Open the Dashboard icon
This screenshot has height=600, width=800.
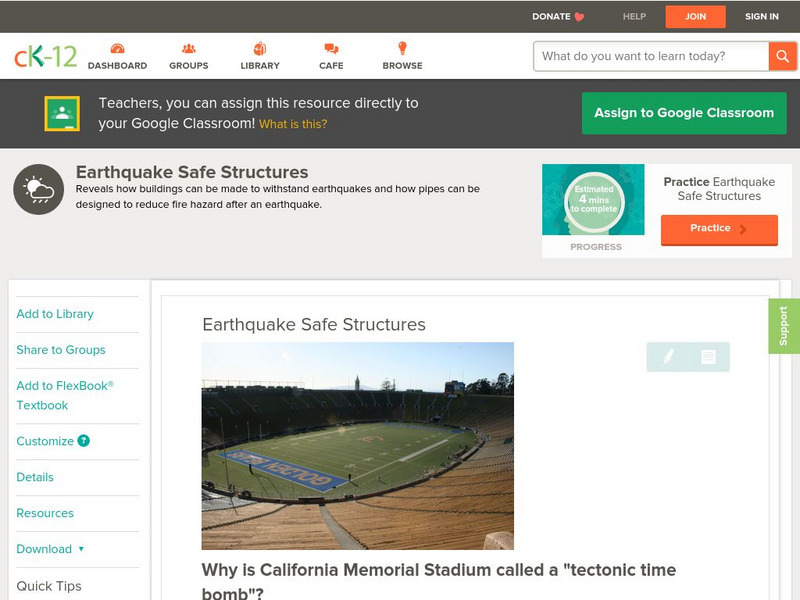click(x=117, y=49)
